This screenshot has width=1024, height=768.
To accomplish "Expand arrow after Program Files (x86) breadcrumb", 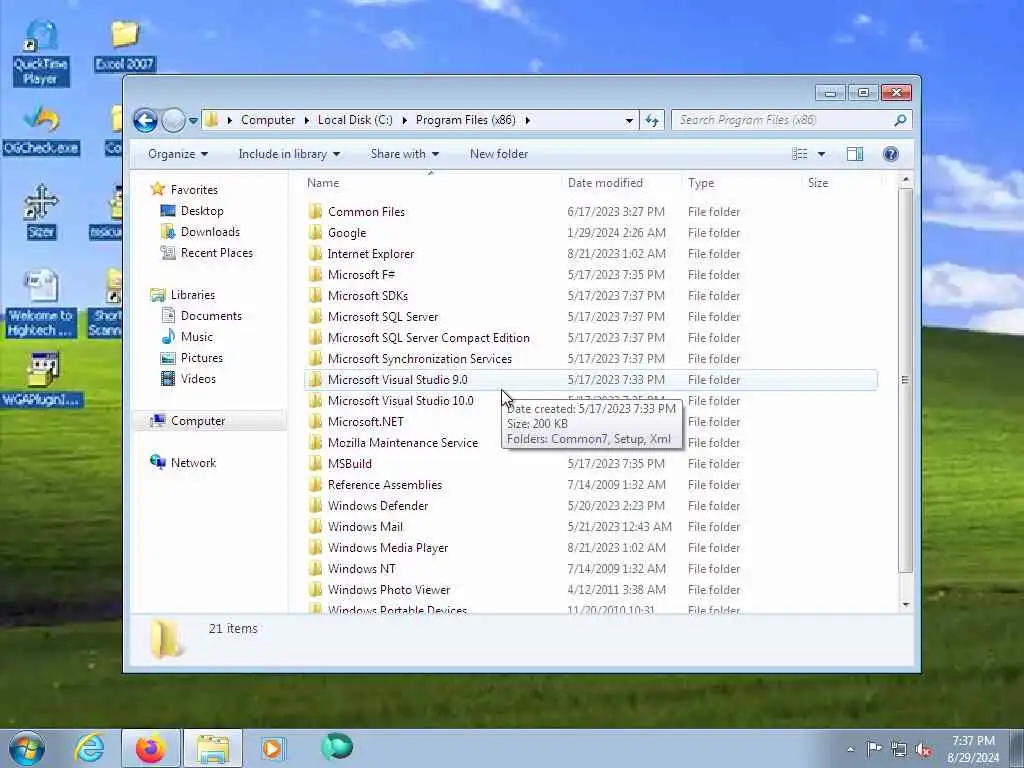I will tap(528, 120).
